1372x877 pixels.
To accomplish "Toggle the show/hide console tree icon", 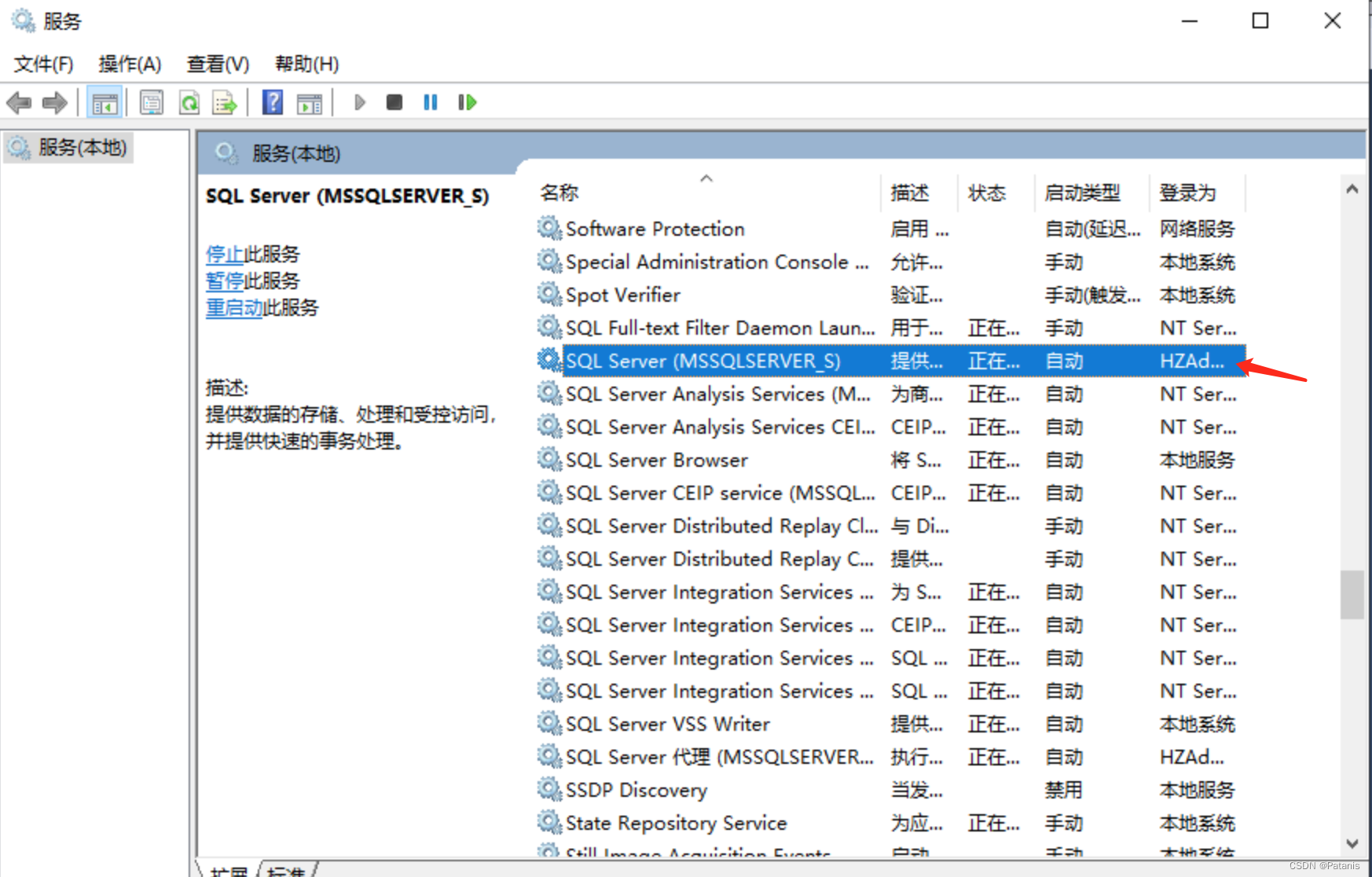I will click(105, 102).
